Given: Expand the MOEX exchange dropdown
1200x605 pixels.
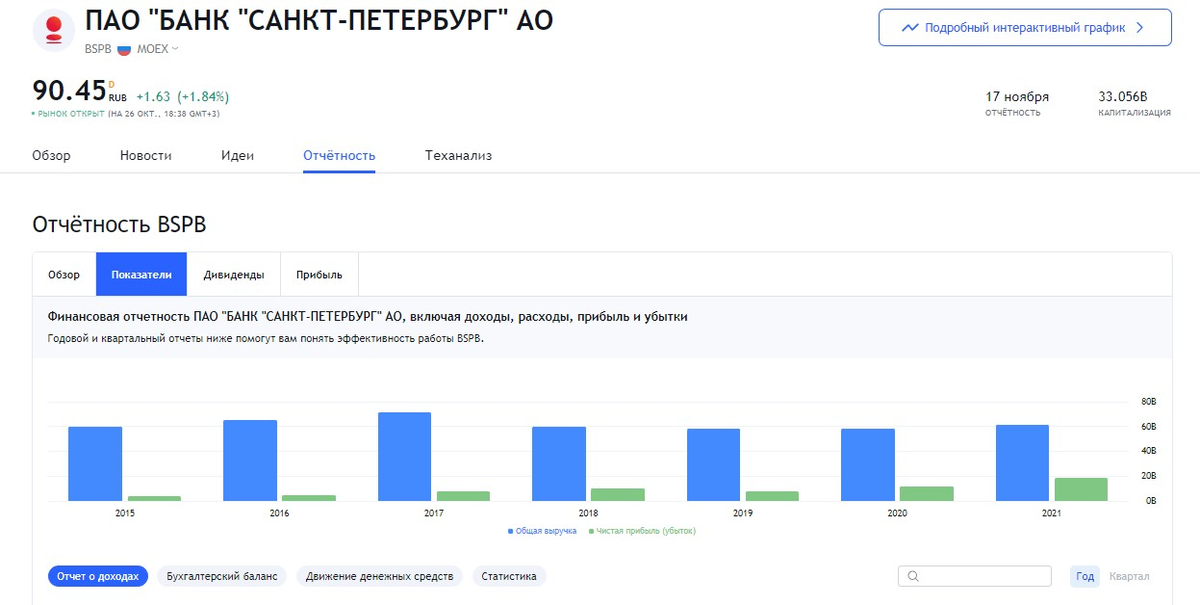Looking at the screenshot, I should click(x=157, y=48).
